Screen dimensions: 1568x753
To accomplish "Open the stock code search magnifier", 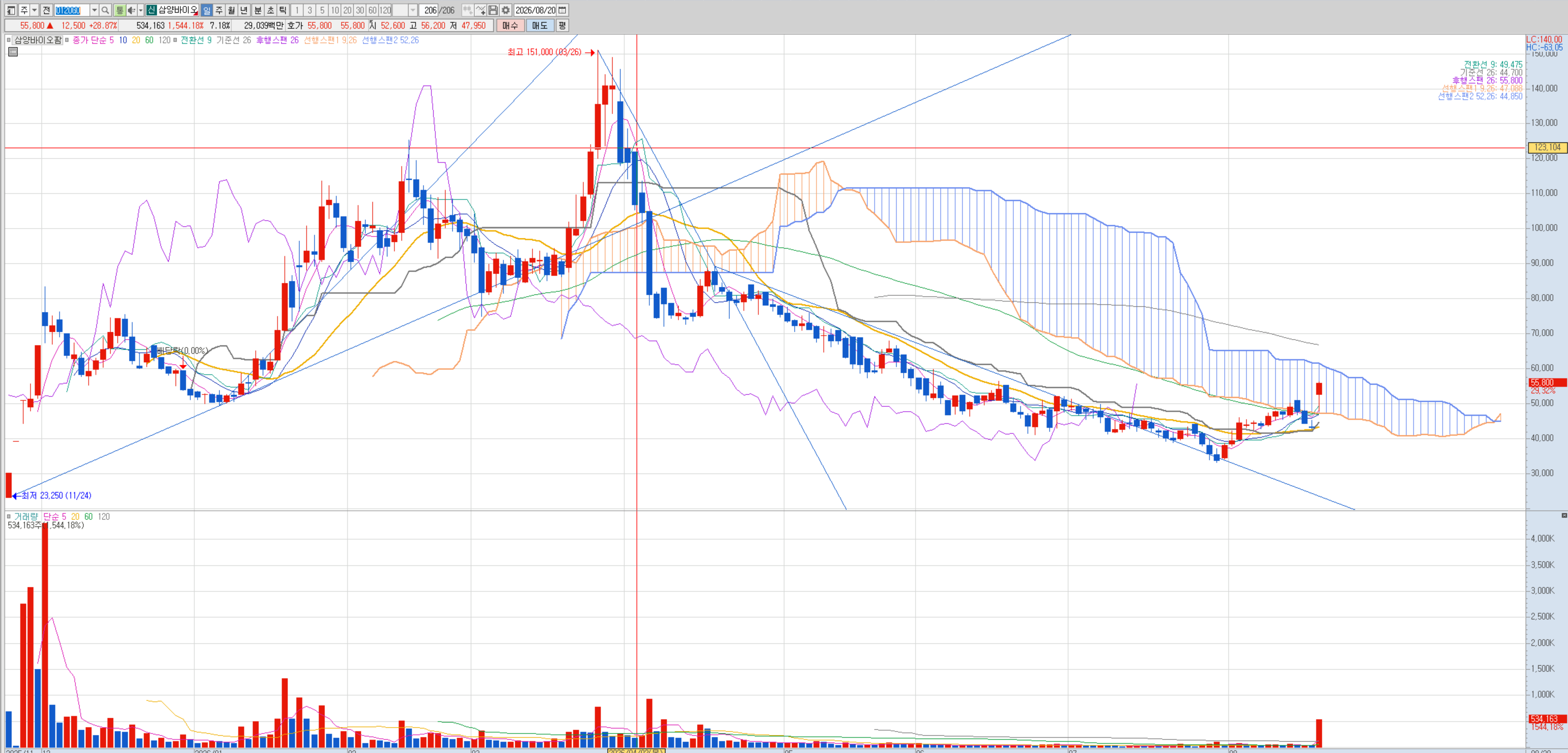I will (105, 11).
